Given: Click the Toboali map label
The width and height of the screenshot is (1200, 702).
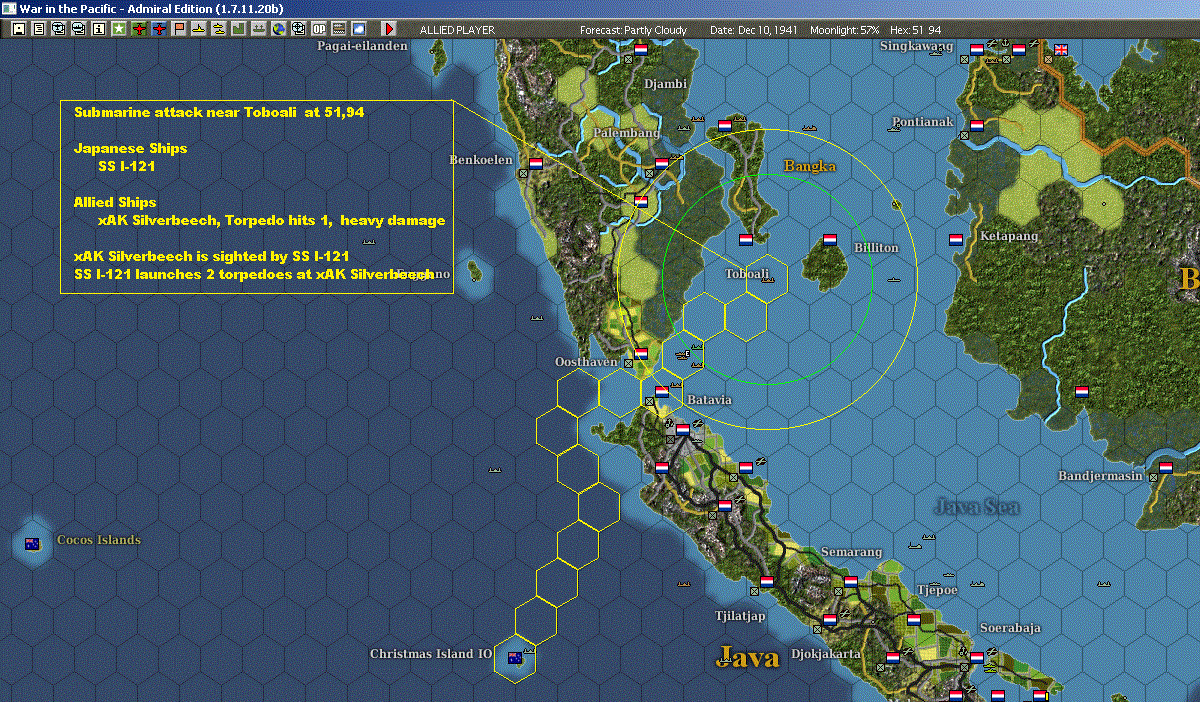Looking at the screenshot, I should tap(747, 273).
